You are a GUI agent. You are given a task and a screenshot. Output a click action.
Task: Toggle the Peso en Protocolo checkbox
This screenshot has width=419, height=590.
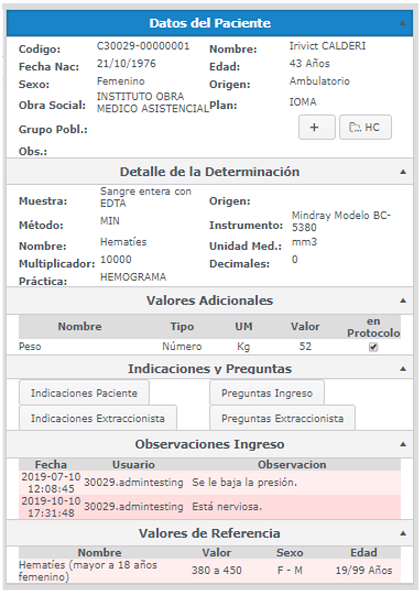pos(373,347)
